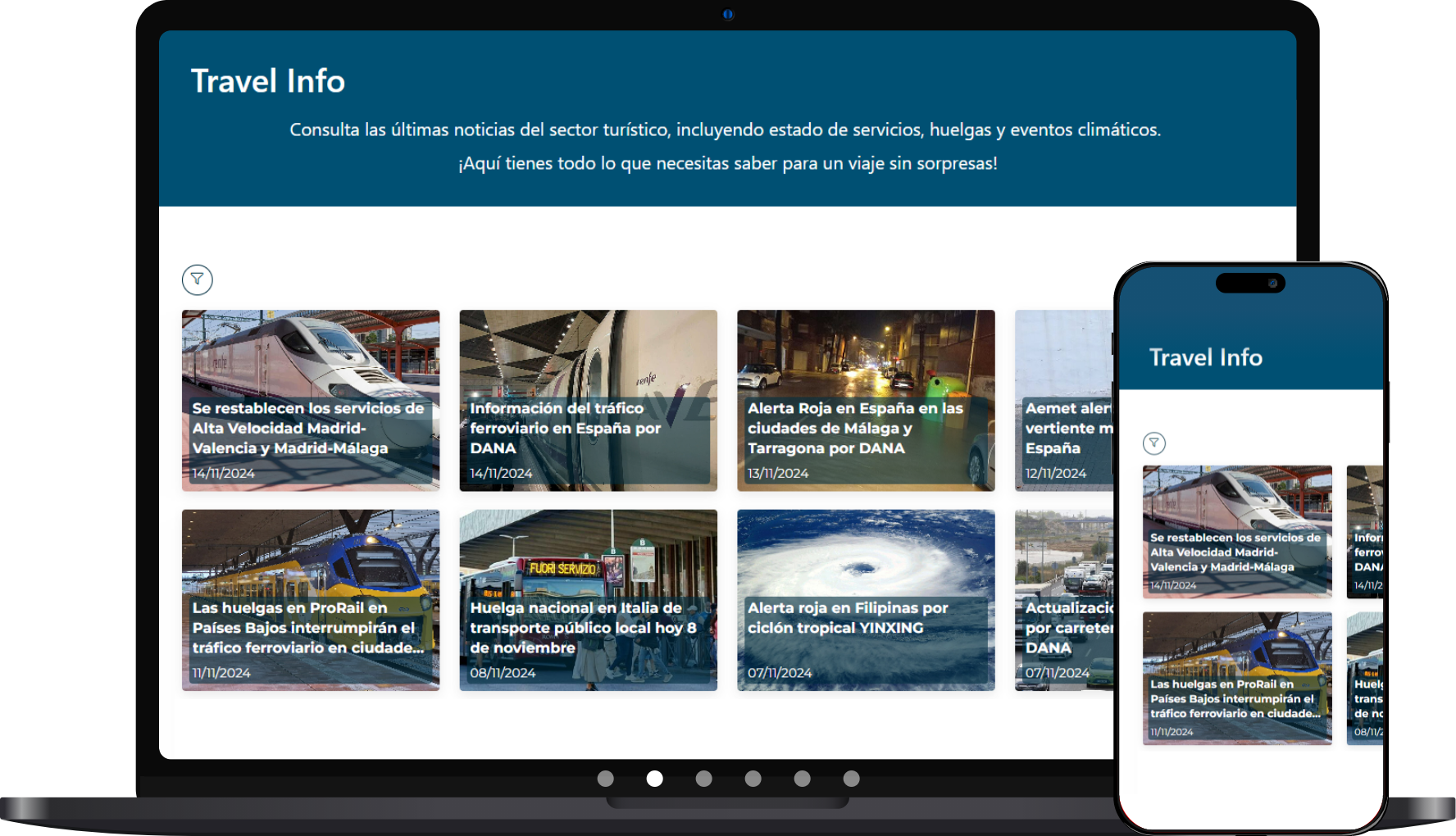Open Alerta Roja Málaga y Tarragona card
The width and height of the screenshot is (1456, 836).
coord(865,400)
